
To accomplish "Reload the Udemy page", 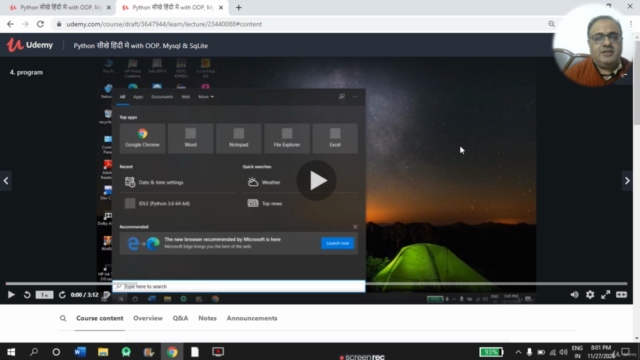I will pos(40,24).
